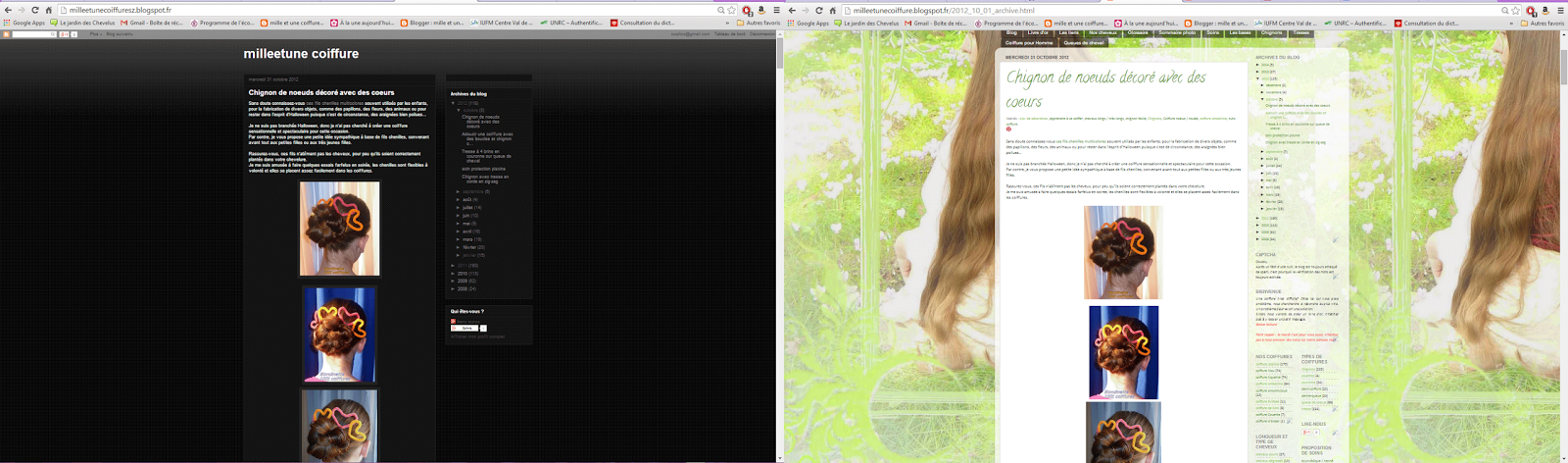The width and height of the screenshot is (1568, 463).
Task: Click Blog suivant in the dark blog navbar
Action: click(120, 34)
